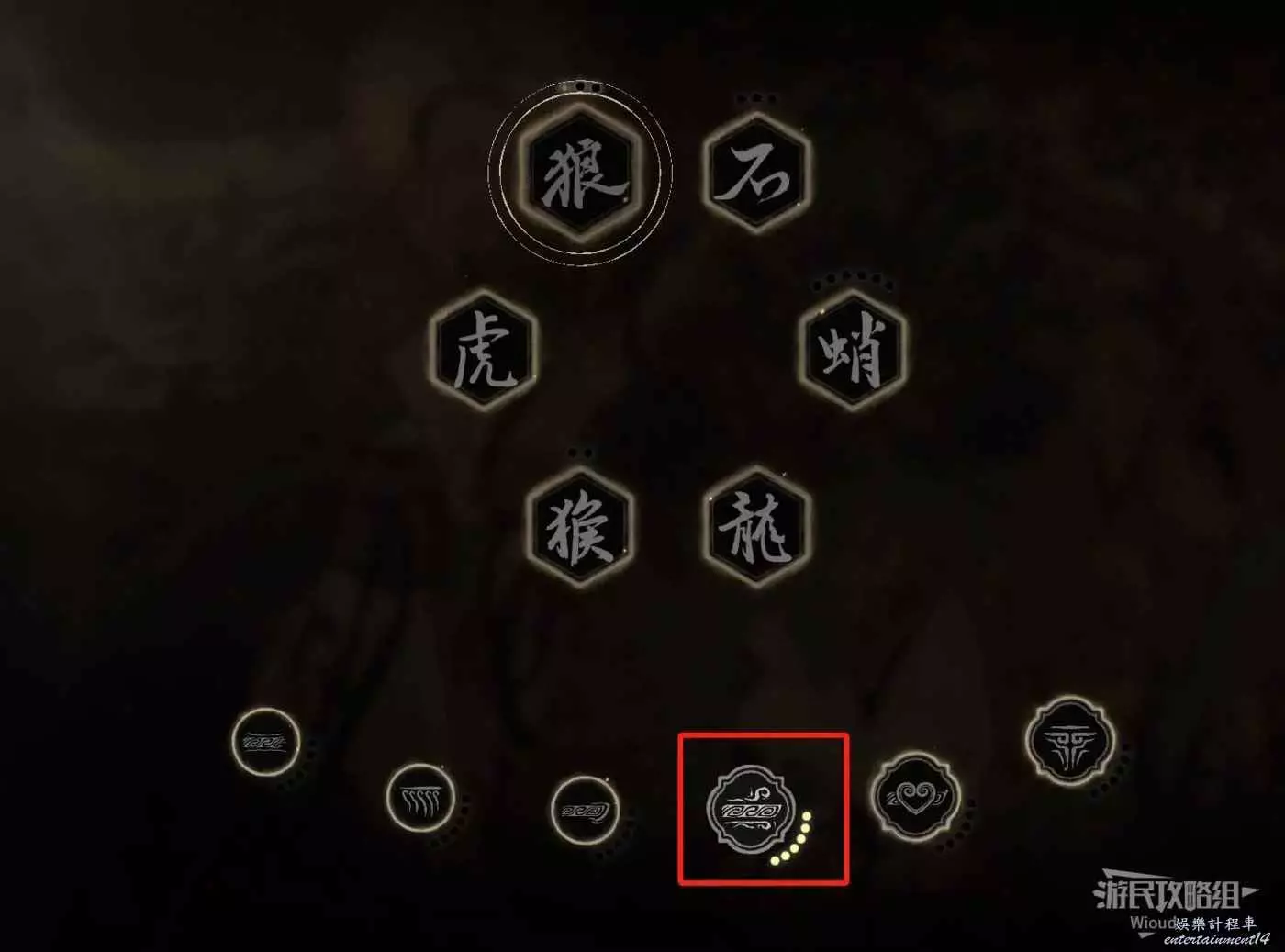Click the entertainment14 watermark text
The image size is (1285, 952).
(x=1210, y=939)
